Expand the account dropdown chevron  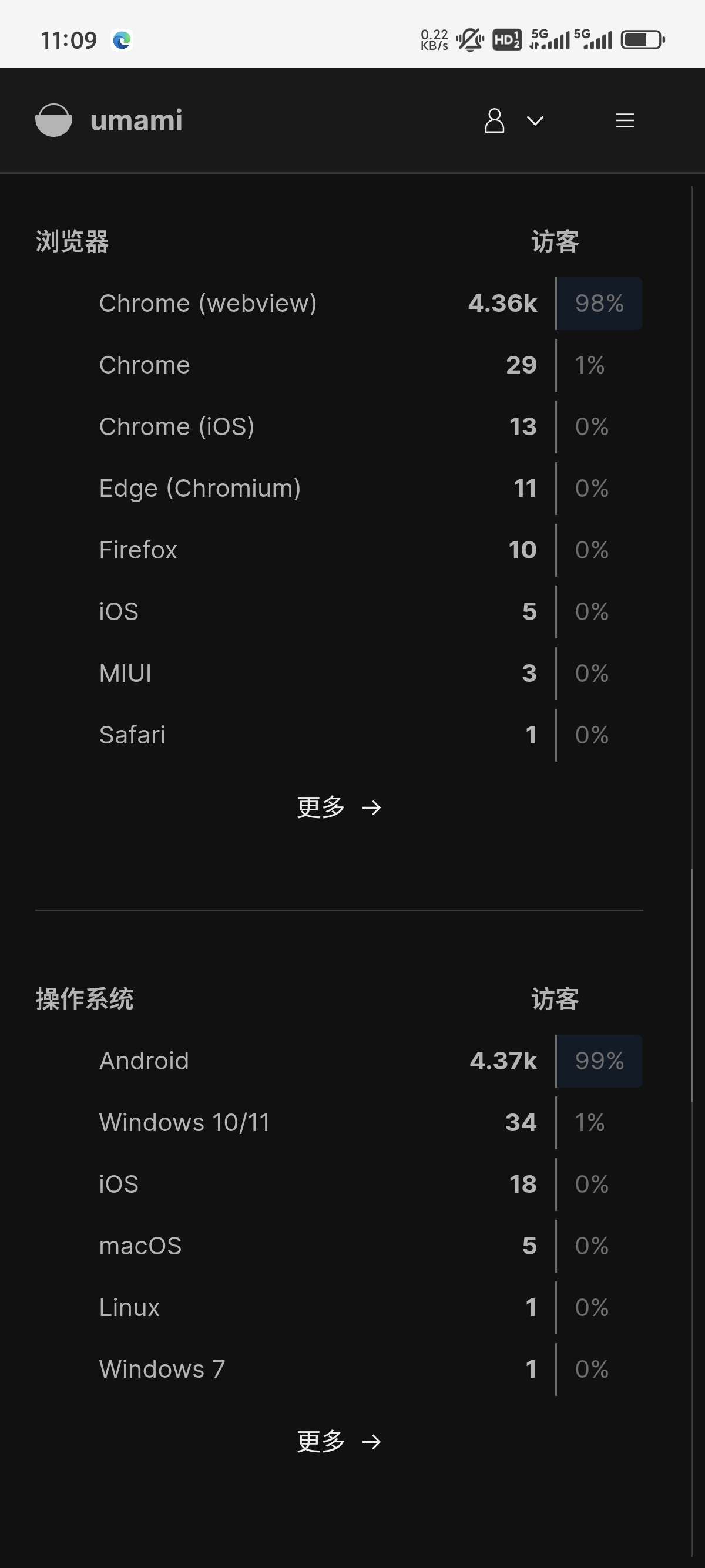(x=535, y=120)
